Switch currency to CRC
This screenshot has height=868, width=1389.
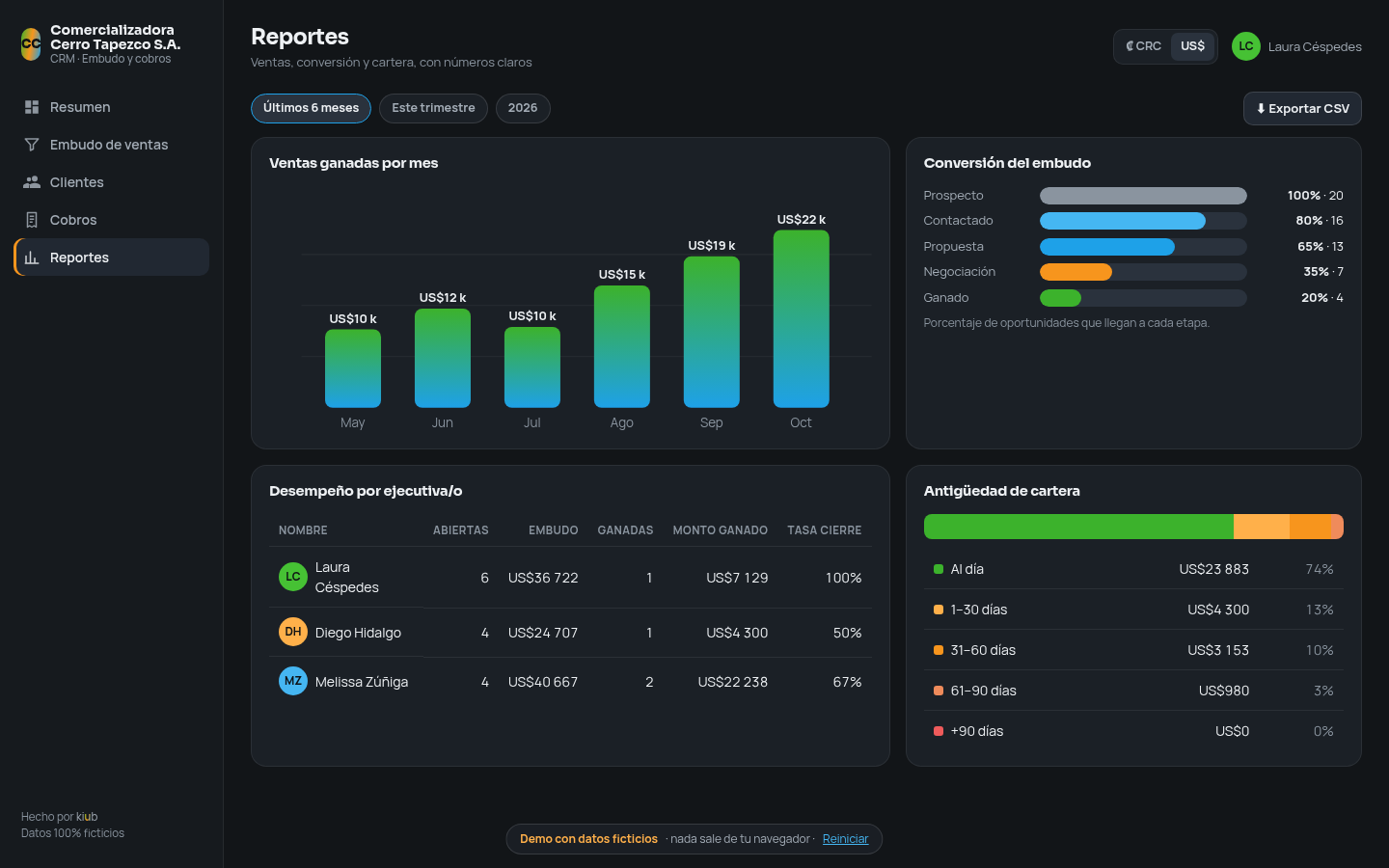[x=1143, y=46]
